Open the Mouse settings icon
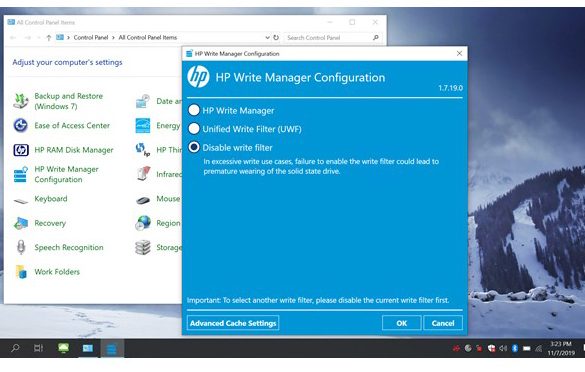 (x=143, y=200)
